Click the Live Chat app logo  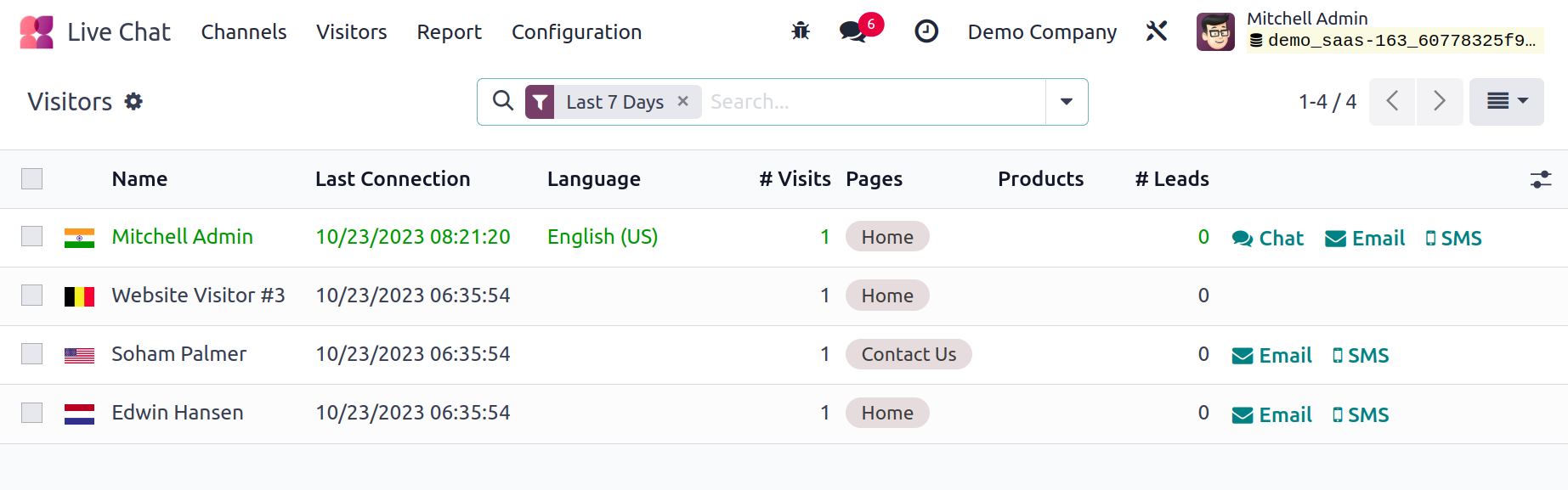click(37, 32)
